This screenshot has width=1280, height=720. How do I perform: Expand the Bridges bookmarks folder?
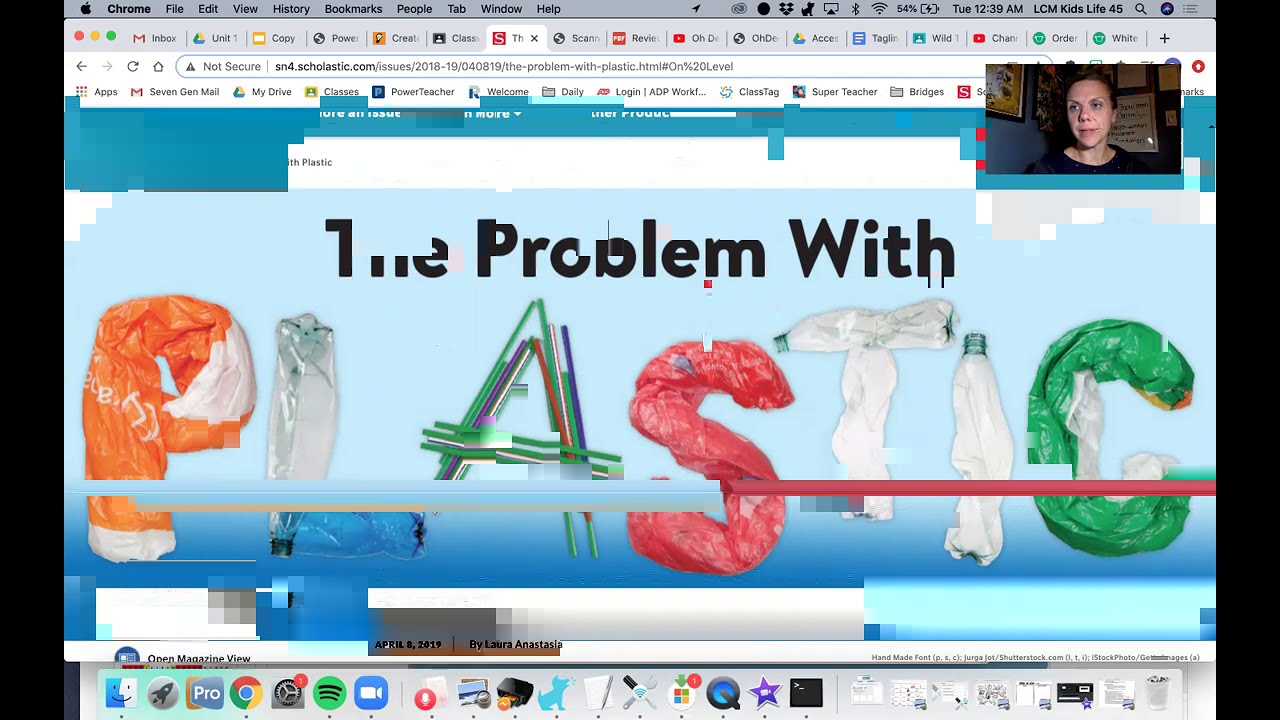[x=917, y=92]
